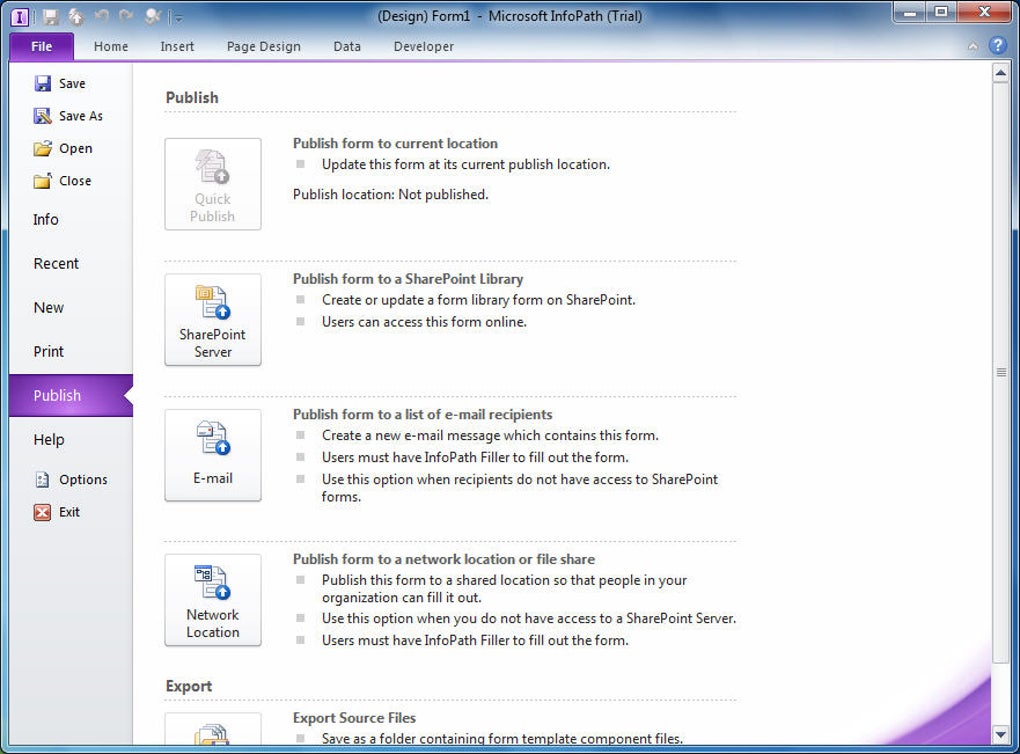Click the Save floppy disk icon in sidebar
This screenshot has height=754, width=1020.
click(42, 83)
